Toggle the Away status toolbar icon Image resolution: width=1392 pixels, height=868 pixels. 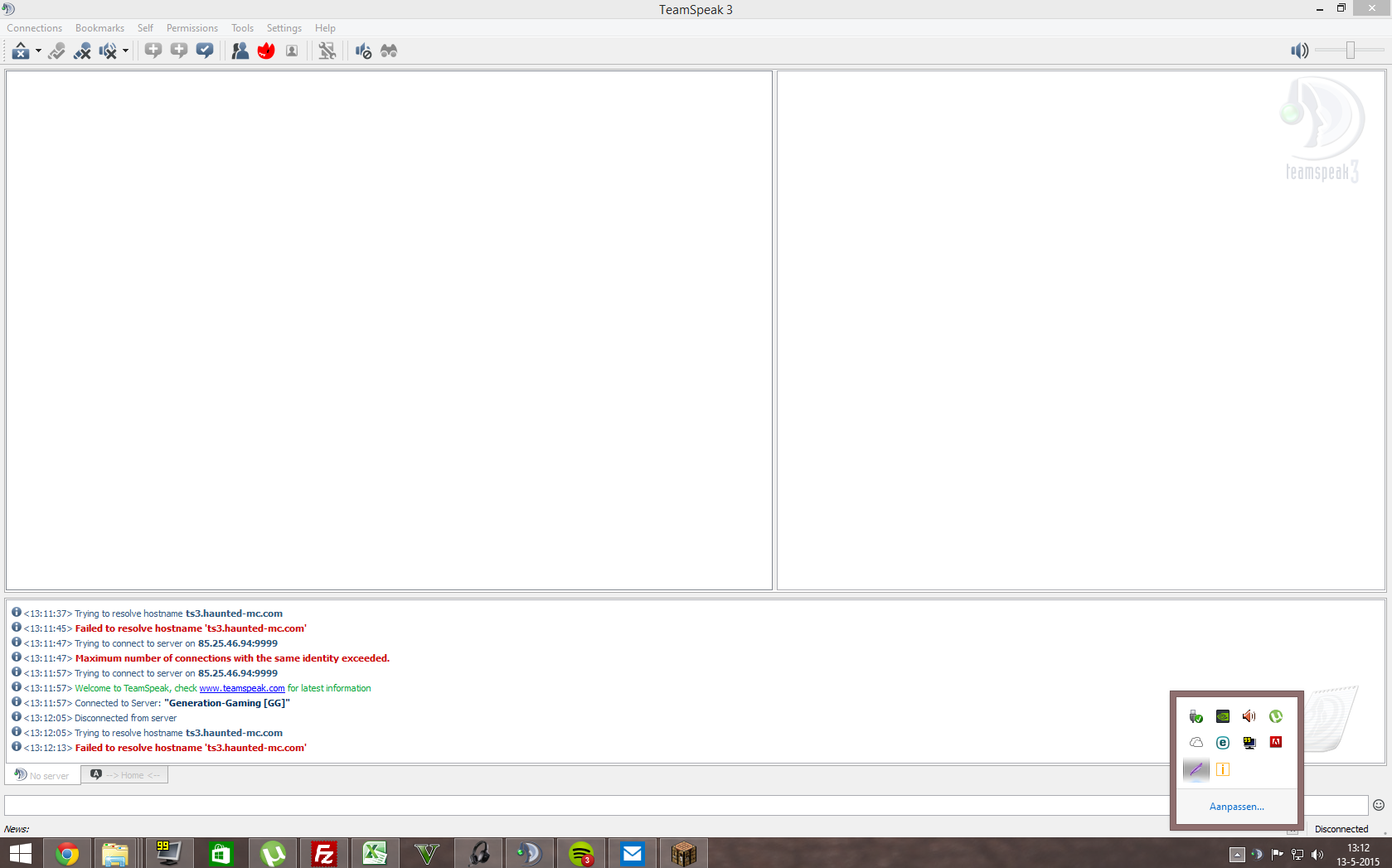[x=56, y=51]
